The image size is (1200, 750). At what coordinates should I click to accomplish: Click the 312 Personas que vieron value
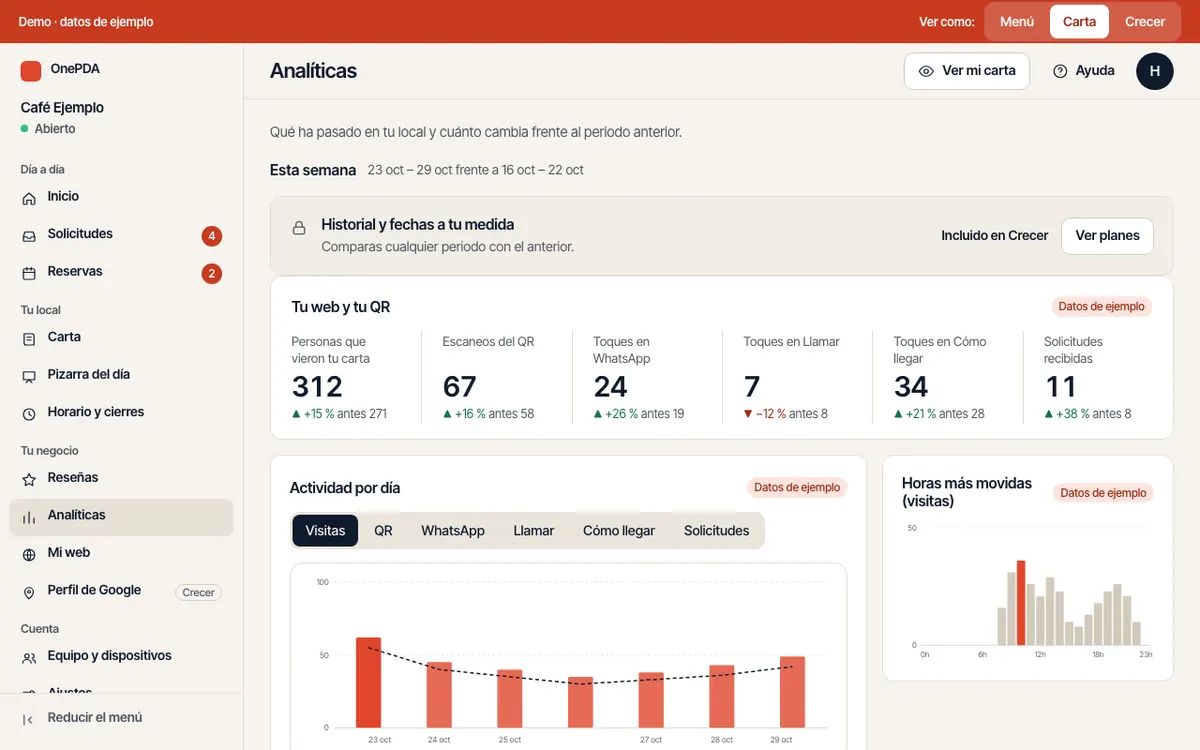(317, 387)
